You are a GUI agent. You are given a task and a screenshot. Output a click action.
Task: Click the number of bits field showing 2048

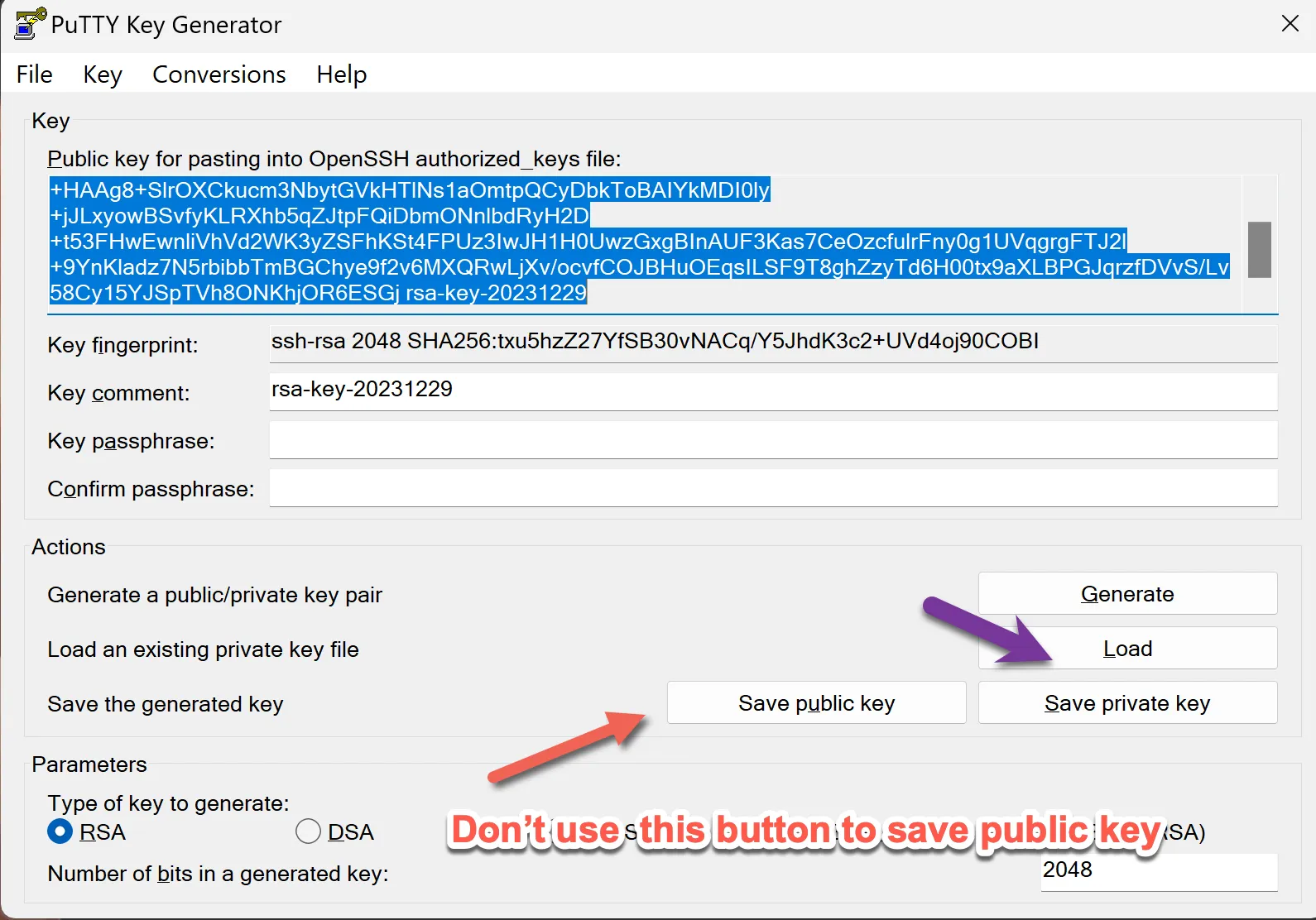point(1159,871)
